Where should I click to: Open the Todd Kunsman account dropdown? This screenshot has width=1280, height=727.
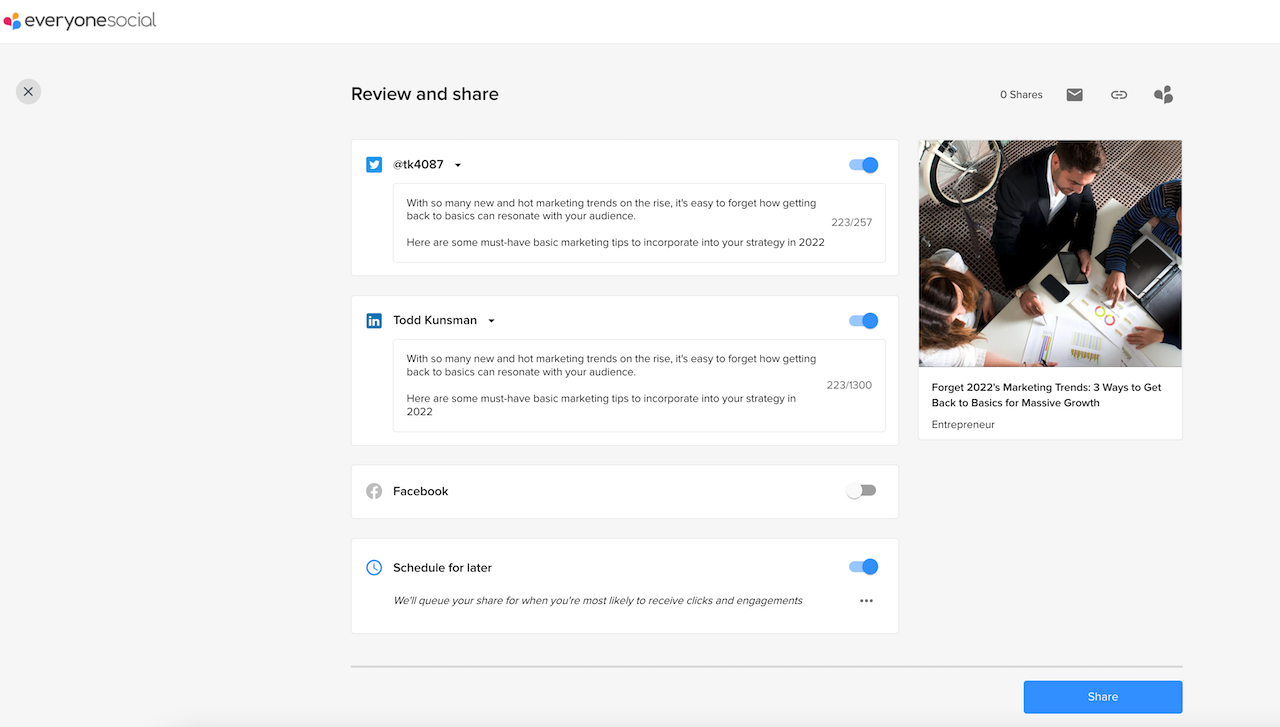click(x=490, y=320)
